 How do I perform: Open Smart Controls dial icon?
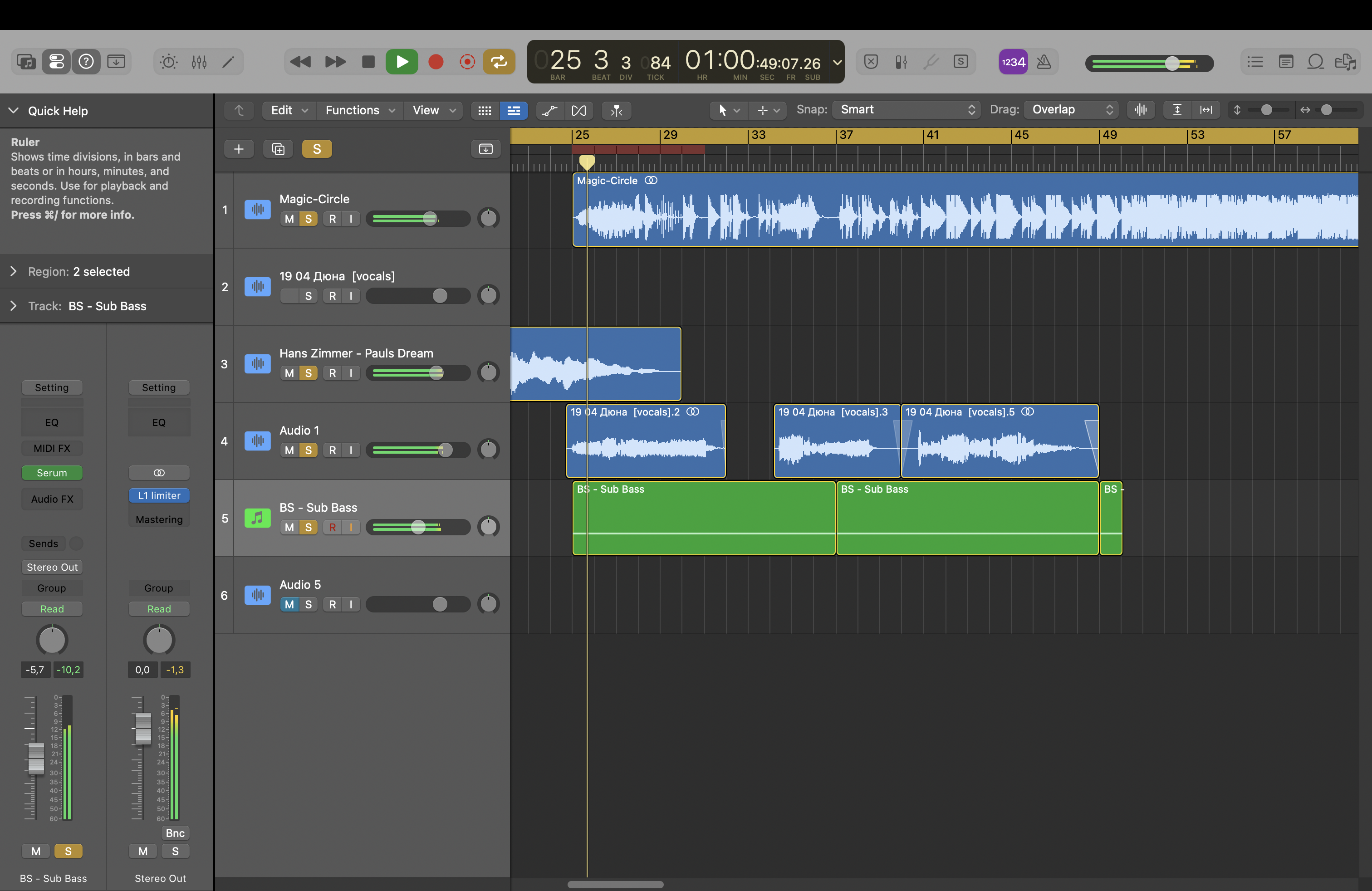coord(168,62)
